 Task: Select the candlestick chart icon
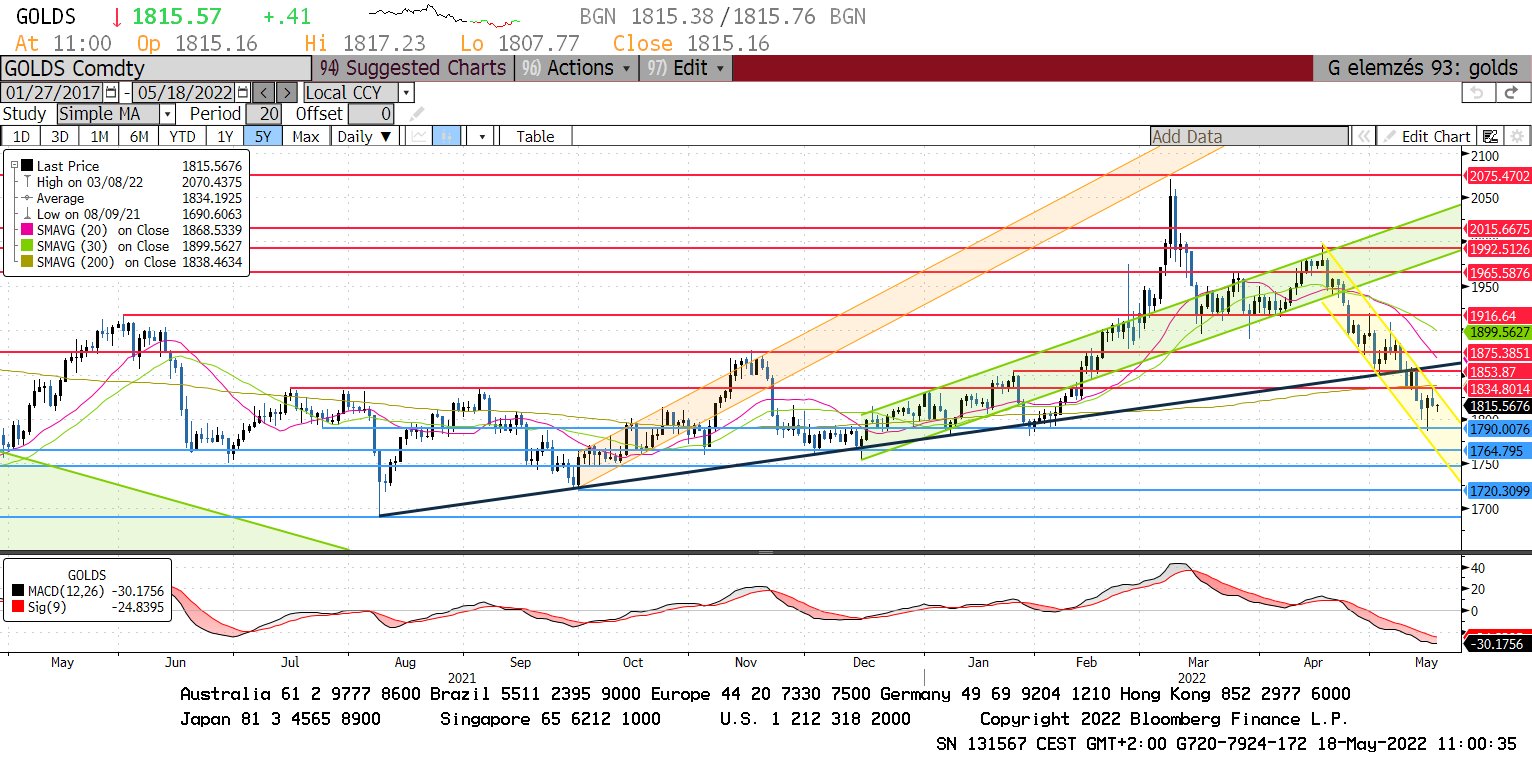(x=447, y=136)
